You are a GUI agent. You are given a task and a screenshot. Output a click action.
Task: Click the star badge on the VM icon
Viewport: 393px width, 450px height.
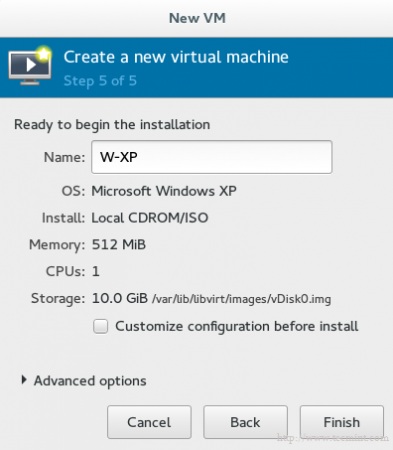pos(44,54)
